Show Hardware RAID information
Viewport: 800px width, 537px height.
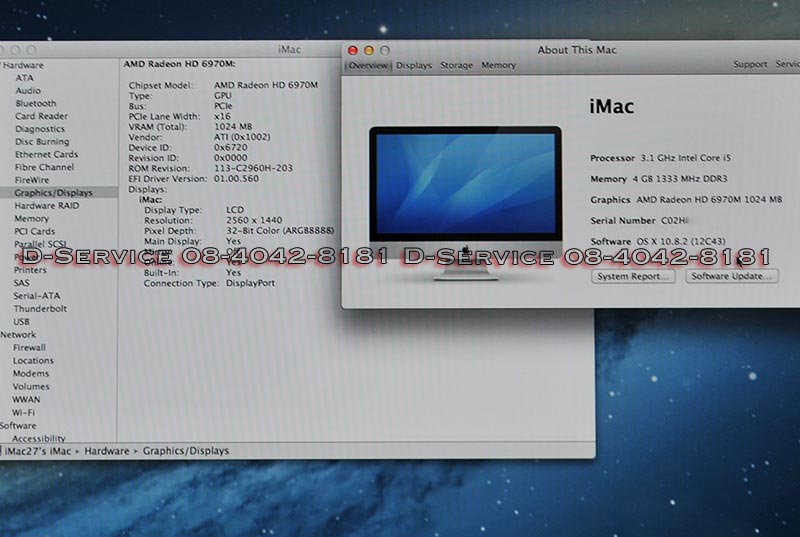point(46,205)
